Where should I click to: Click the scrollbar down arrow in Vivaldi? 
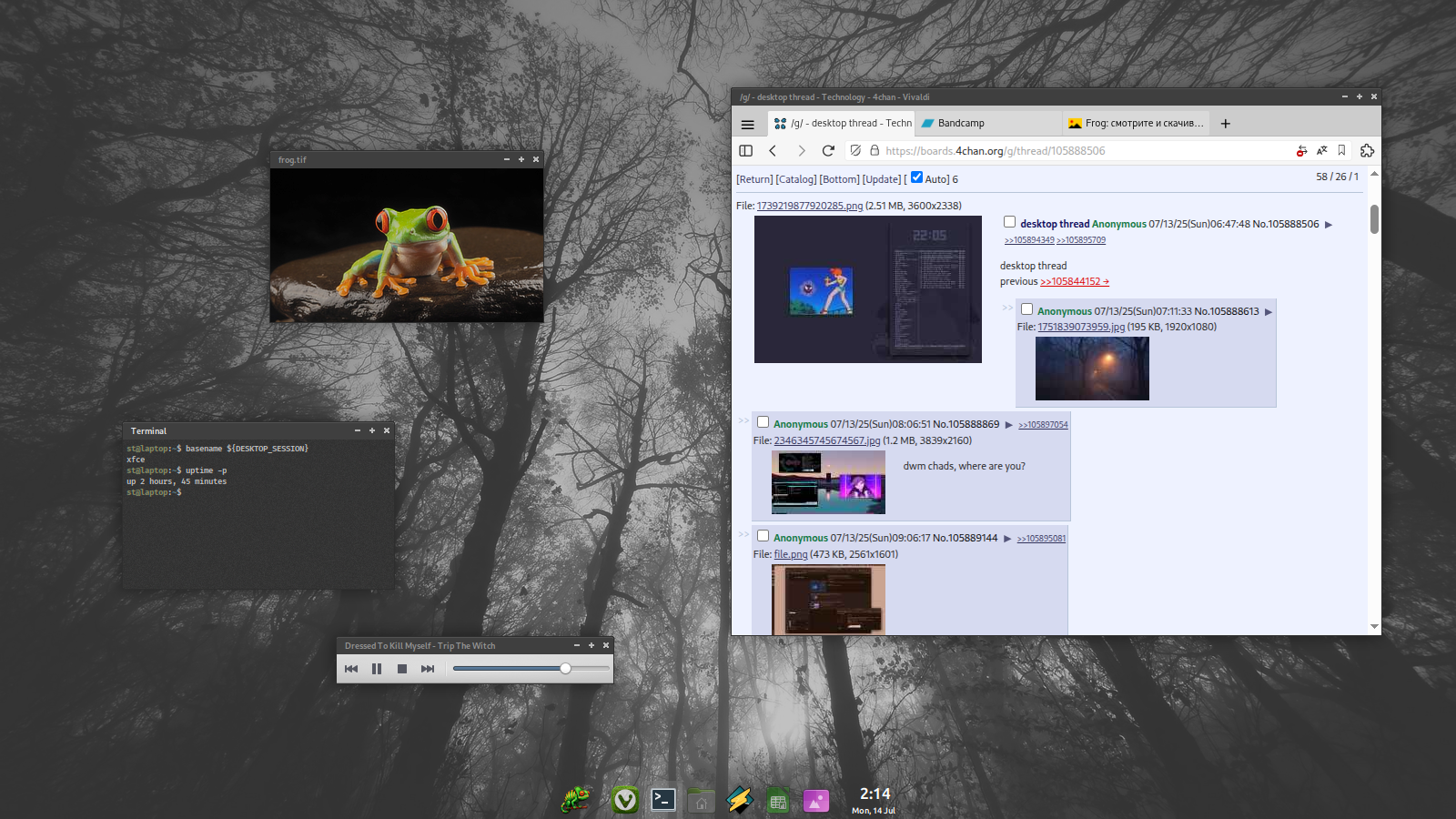(1374, 627)
